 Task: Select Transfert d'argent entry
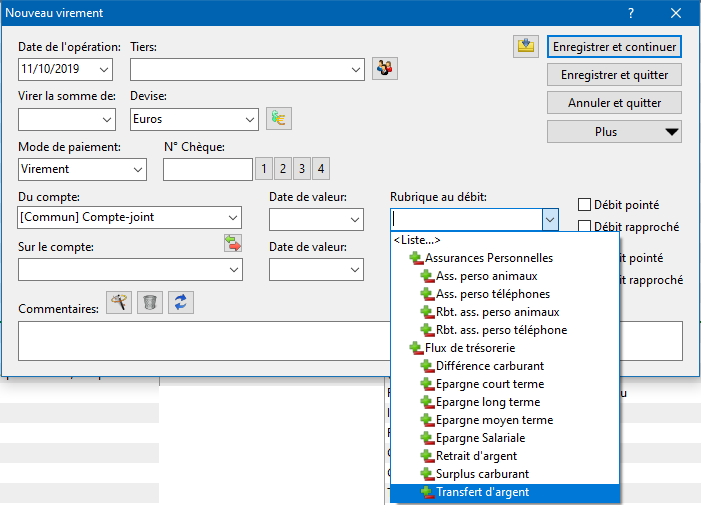(x=505, y=492)
